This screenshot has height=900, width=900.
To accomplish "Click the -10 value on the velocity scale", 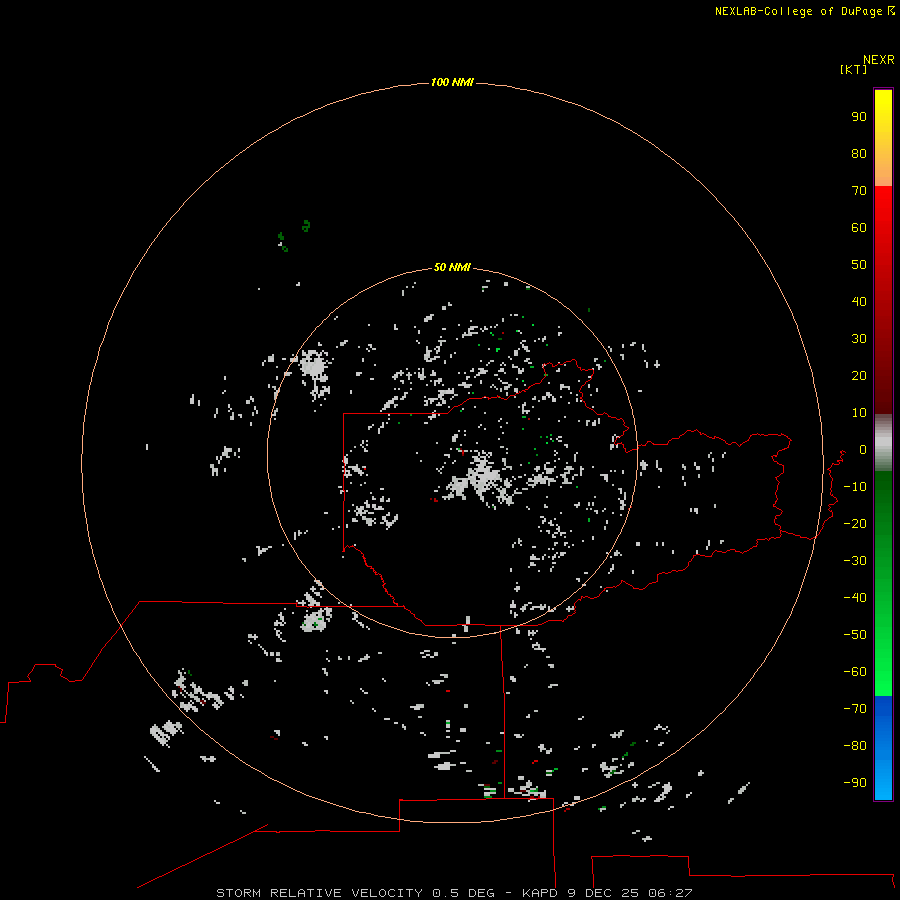I will pyautogui.click(x=855, y=487).
